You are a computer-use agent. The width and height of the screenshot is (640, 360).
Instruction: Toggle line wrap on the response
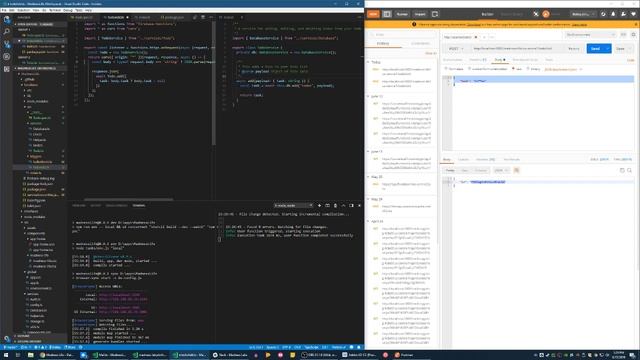(x=516, y=170)
